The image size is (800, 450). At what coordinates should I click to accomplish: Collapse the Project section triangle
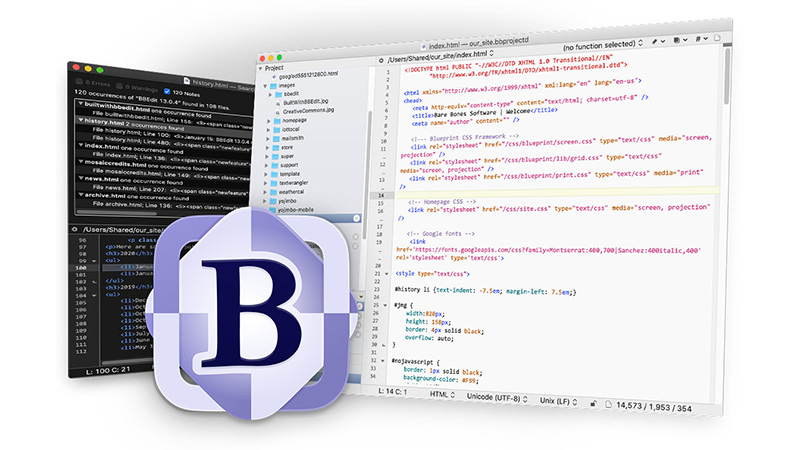click(x=261, y=68)
